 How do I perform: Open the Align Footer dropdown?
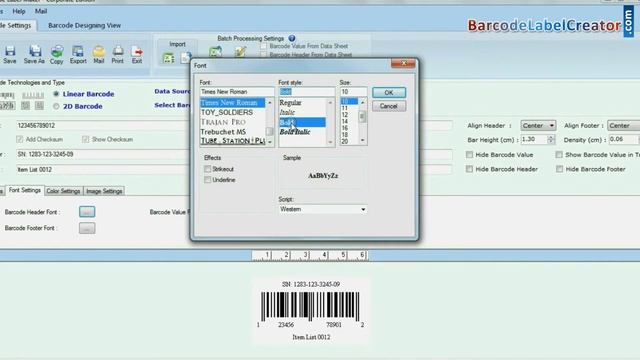(x=624, y=125)
